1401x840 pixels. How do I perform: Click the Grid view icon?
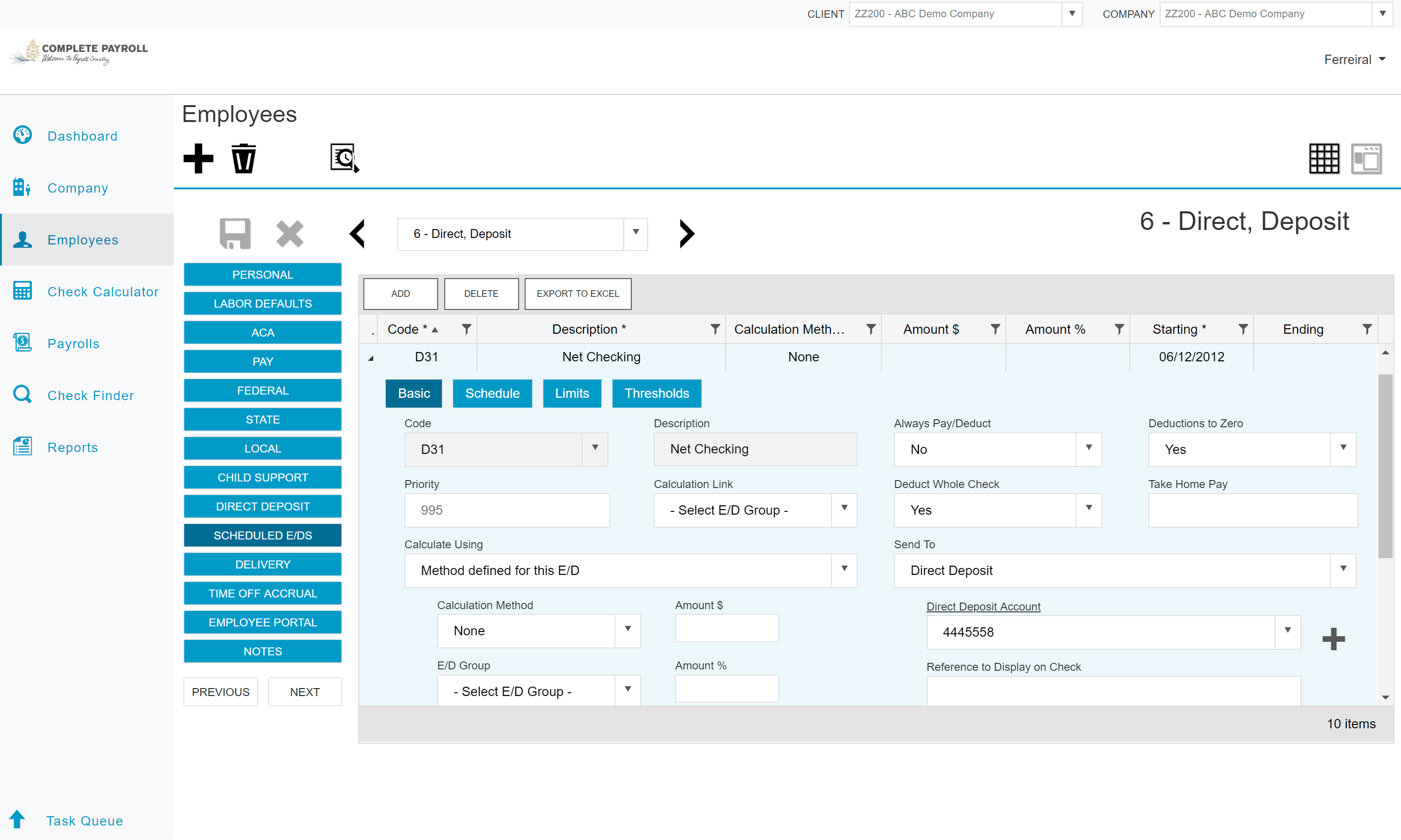[x=1324, y=158]
